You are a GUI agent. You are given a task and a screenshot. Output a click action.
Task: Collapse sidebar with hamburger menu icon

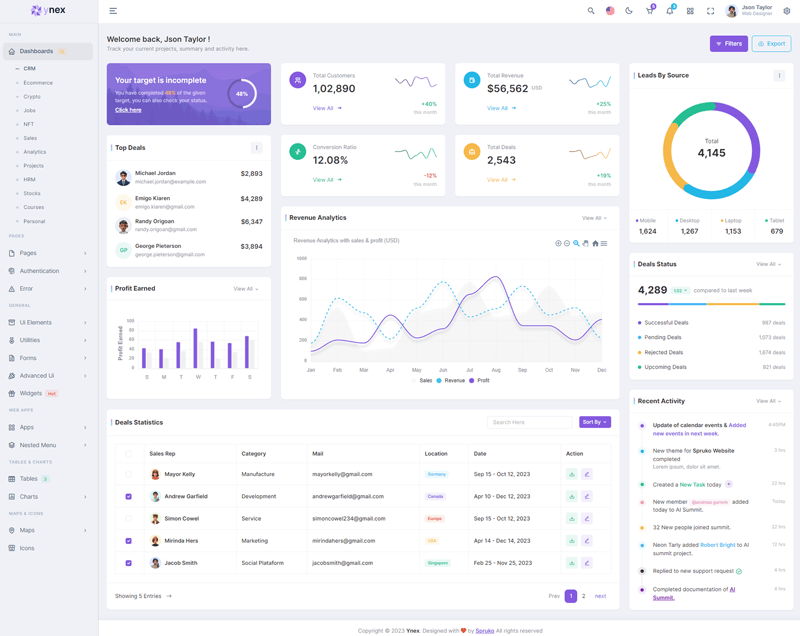point(113,11)
